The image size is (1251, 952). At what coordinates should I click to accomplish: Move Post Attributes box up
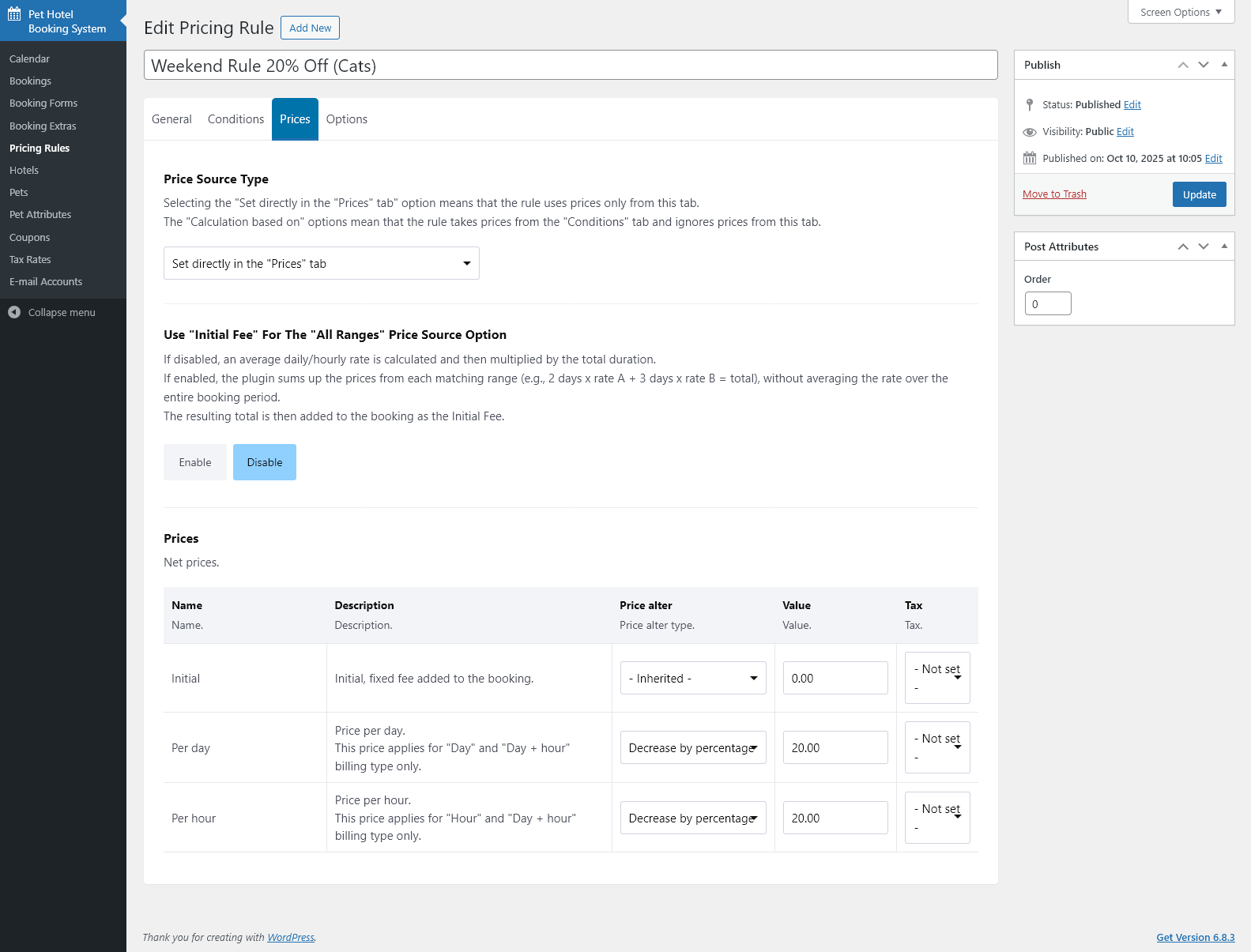[x=1183, y=246]
